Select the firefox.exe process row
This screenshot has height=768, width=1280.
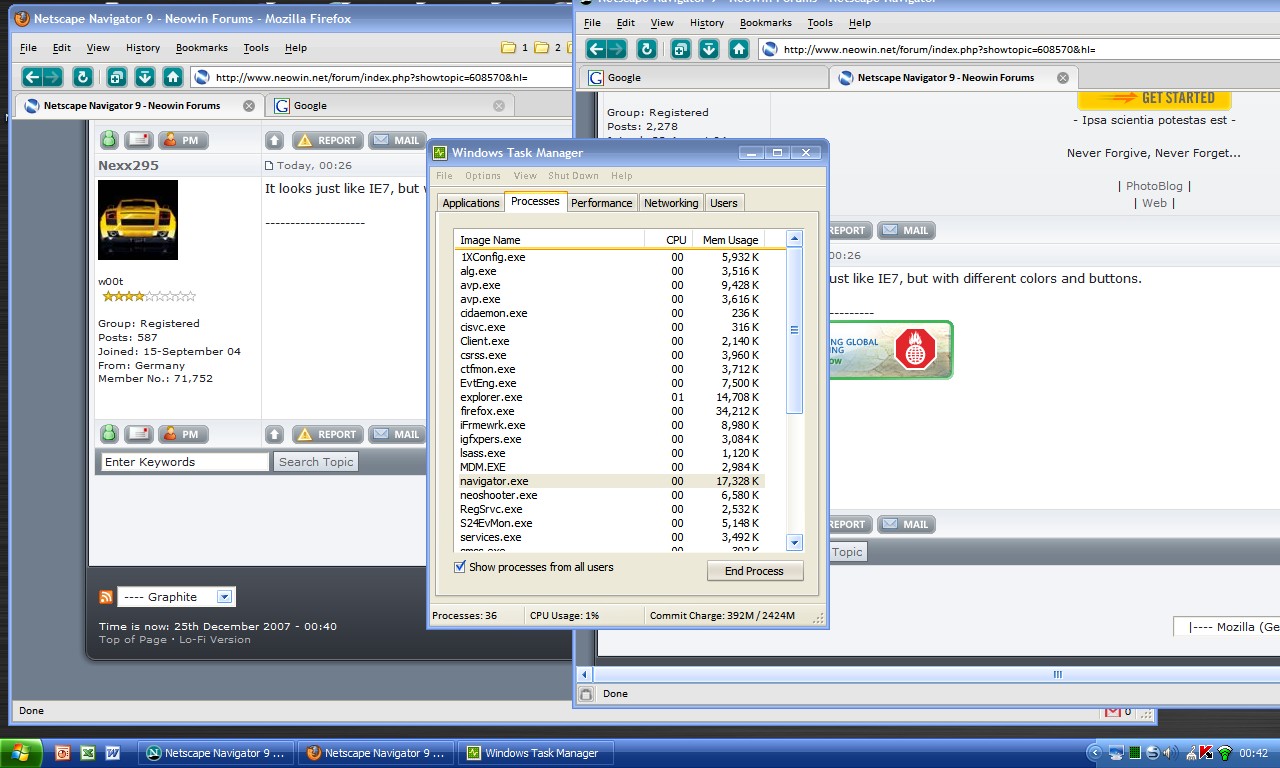610,411
